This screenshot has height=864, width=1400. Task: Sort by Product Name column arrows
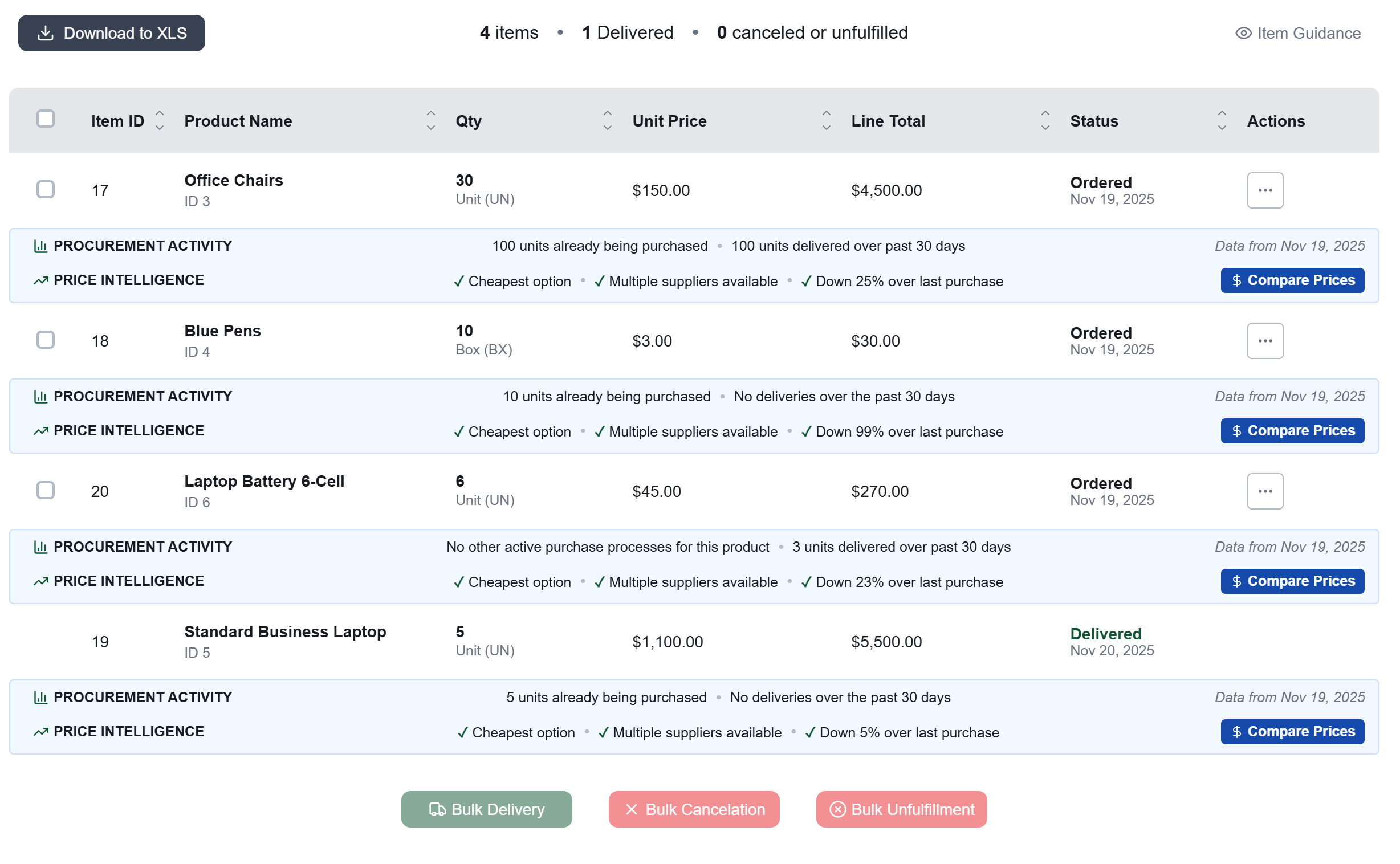[x=432, y=121]
